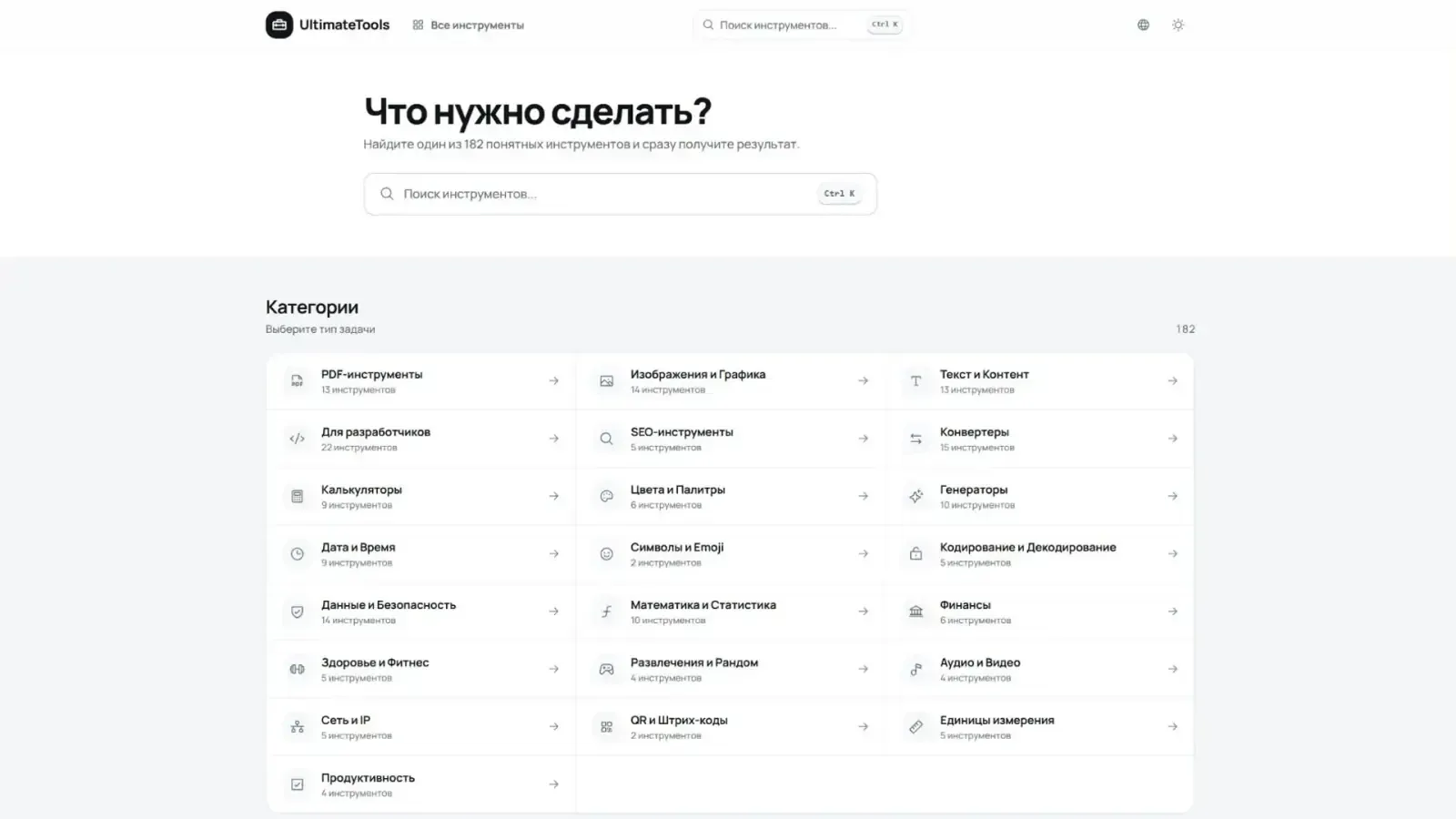Viewport: 1456px width, 819px height.
Task: Click the shield icon for Данные и Безопасность
Action: (297, 612)
